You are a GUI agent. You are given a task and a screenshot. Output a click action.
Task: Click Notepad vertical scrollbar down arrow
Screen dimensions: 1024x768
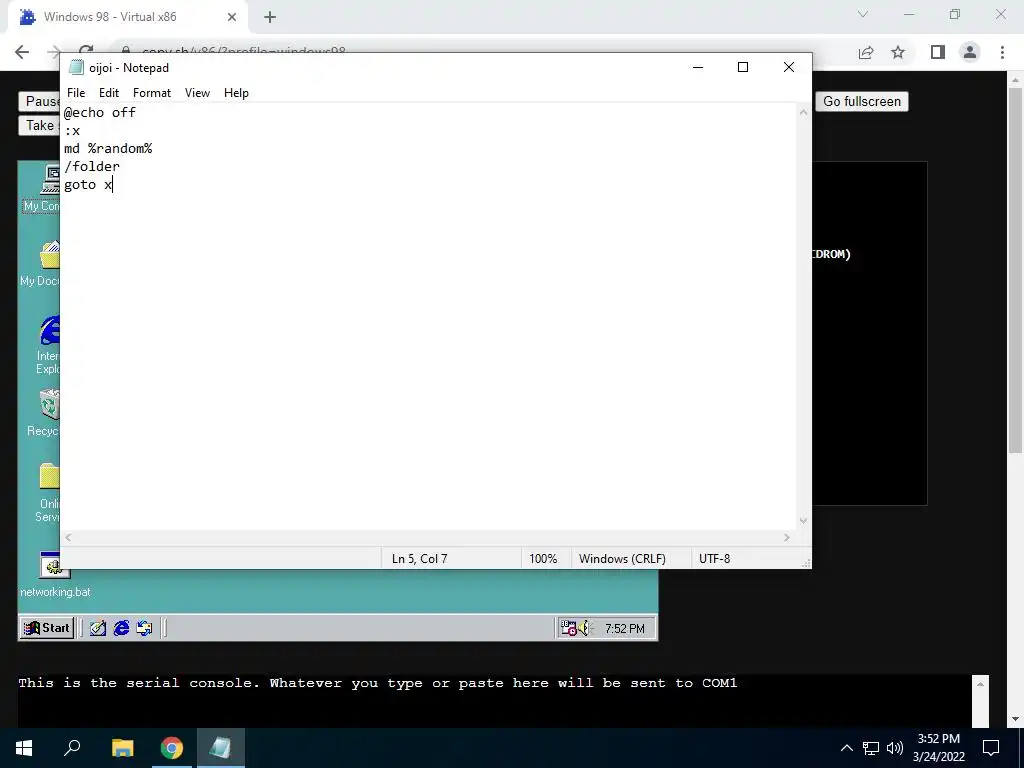tap(803, 520)
